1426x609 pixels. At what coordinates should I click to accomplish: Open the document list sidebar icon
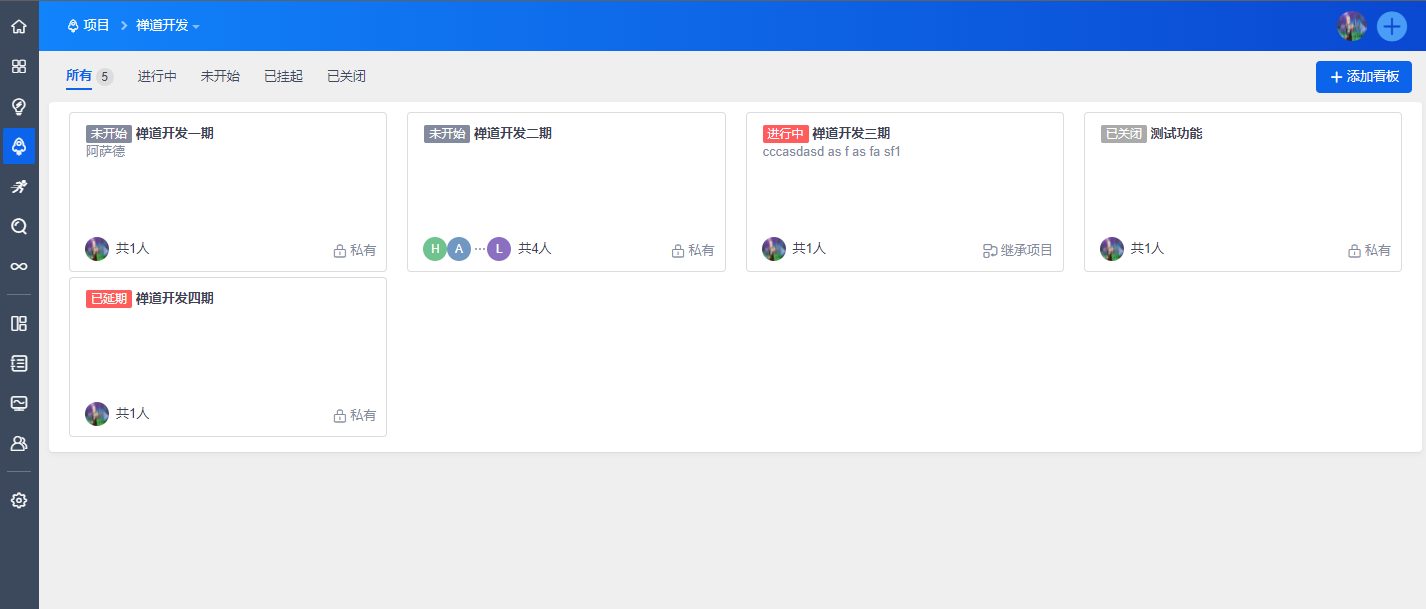(19, 363)
